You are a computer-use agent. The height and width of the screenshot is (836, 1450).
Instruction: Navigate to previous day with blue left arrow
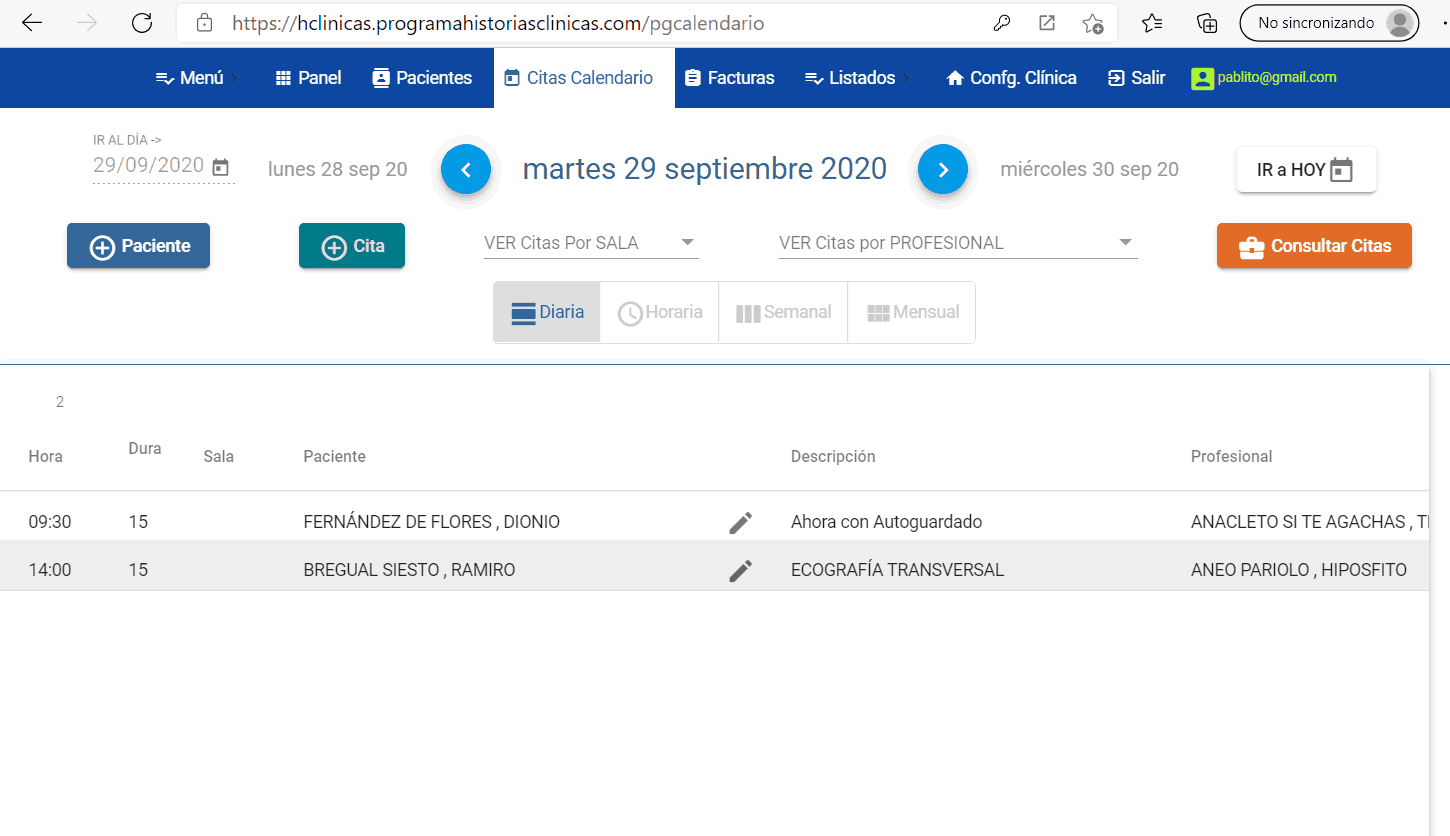(x=466, y=169)
